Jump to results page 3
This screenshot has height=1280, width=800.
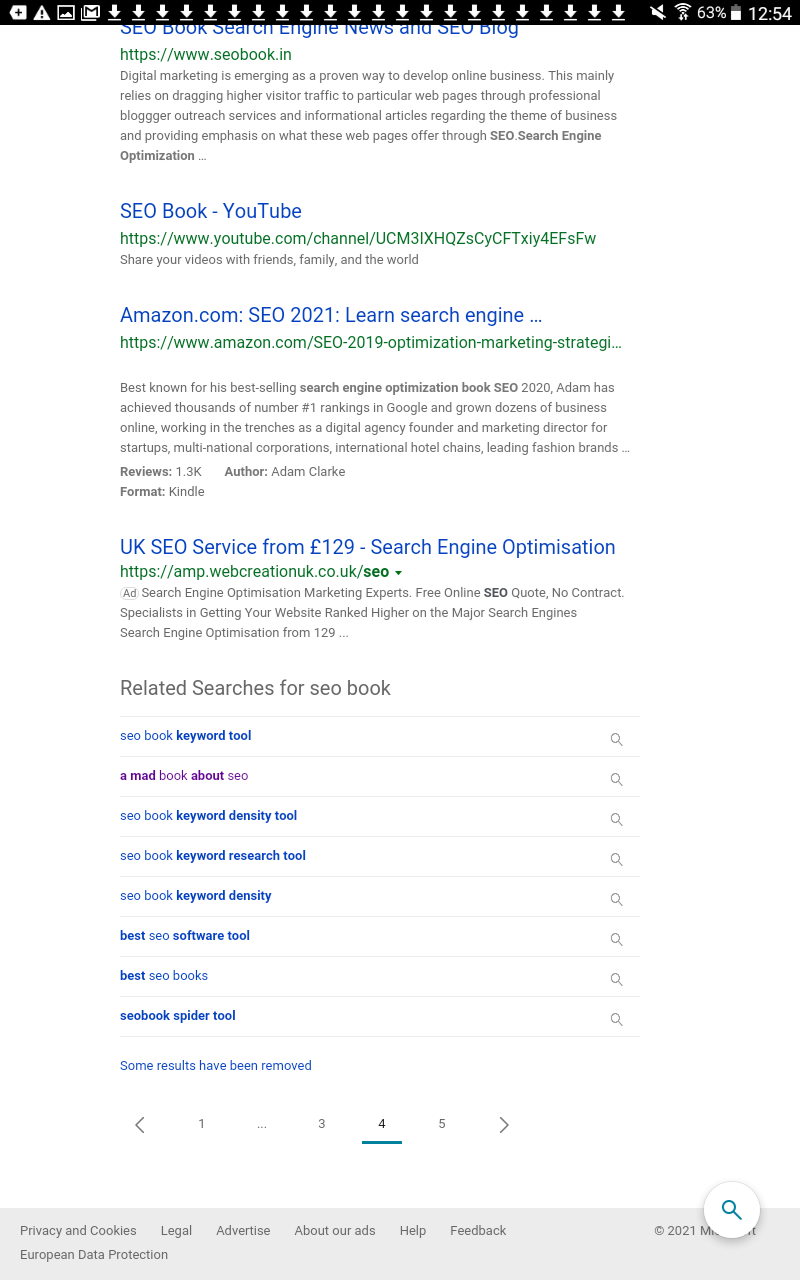322,1124
